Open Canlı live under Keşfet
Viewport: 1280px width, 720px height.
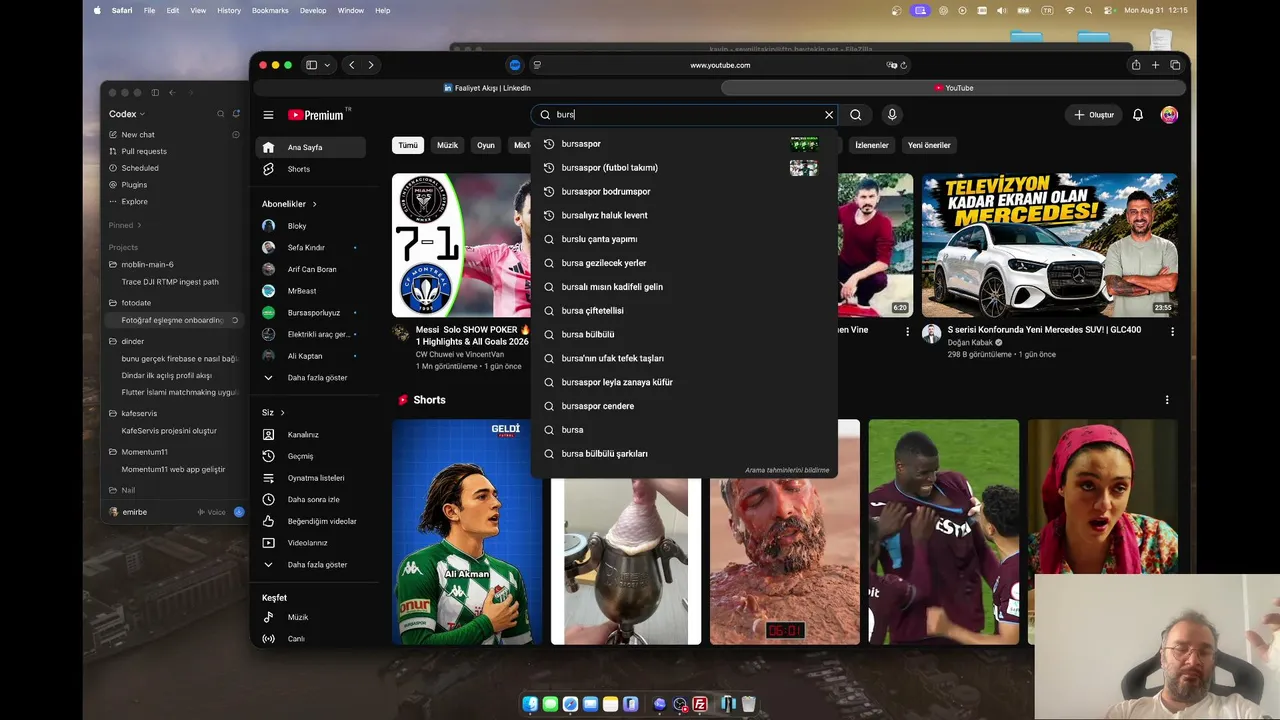pyautogui.click(x=310, y=639)
